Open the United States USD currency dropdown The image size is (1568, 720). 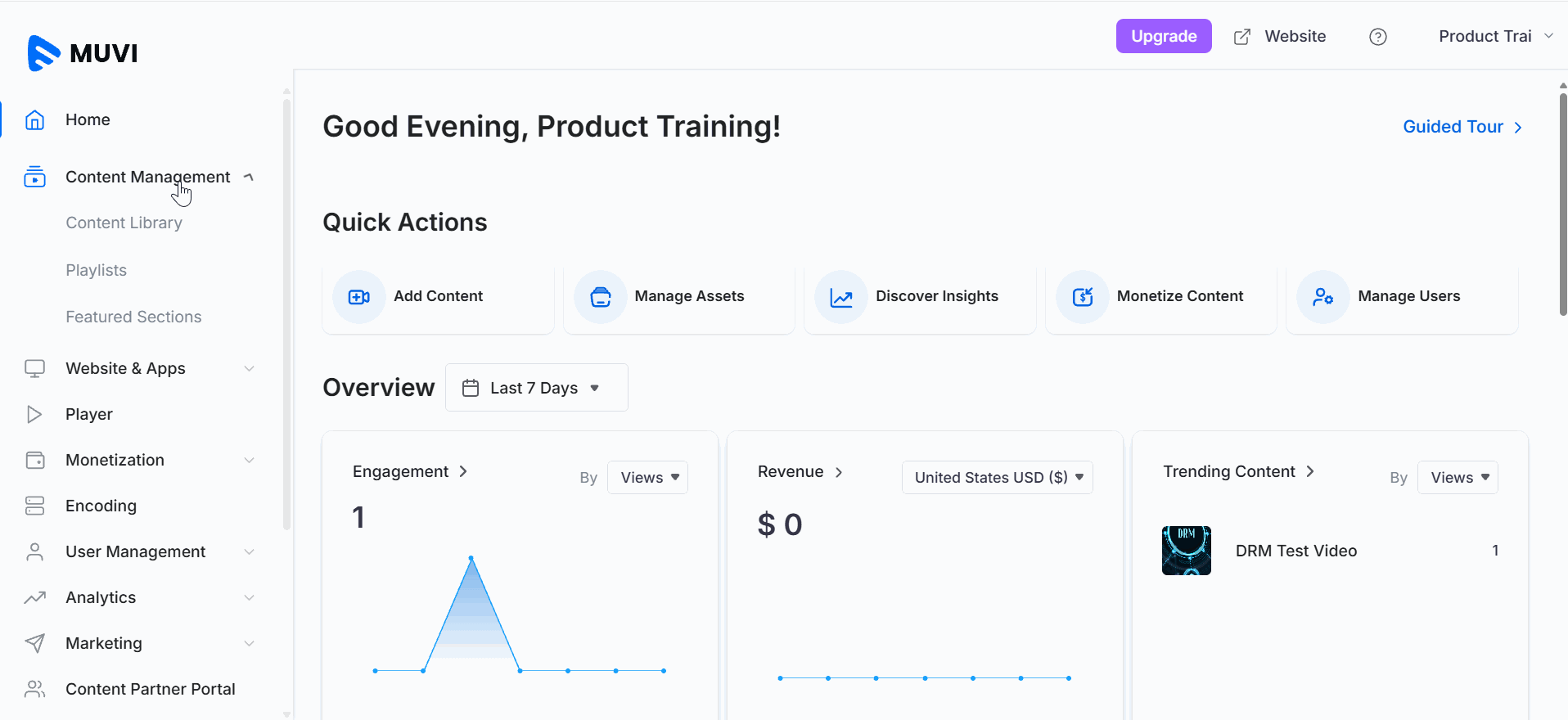click(x=997, y=478)
